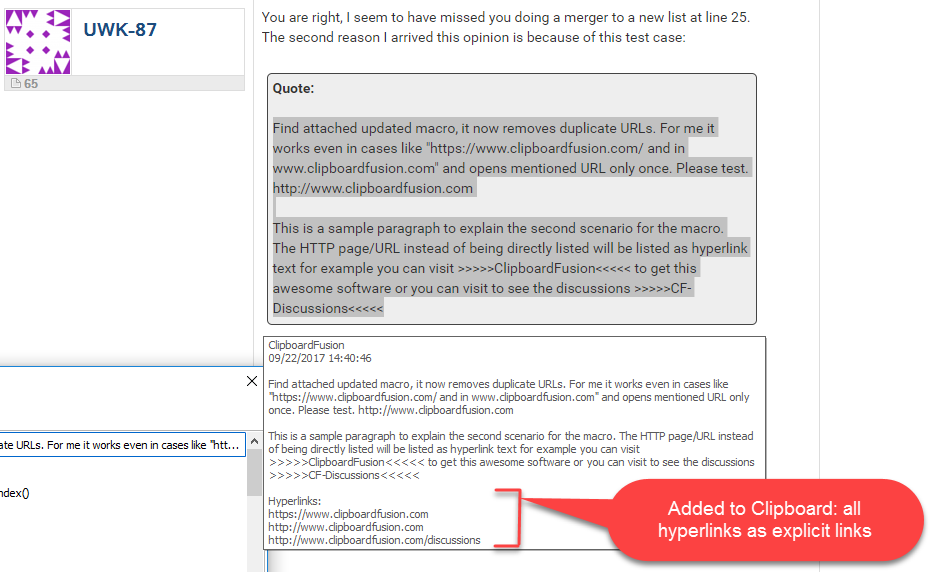Click the 'Quote:' heading in quote box
Image resolution: width=942 pixels, height=573 pixels.
click(293, 89)
